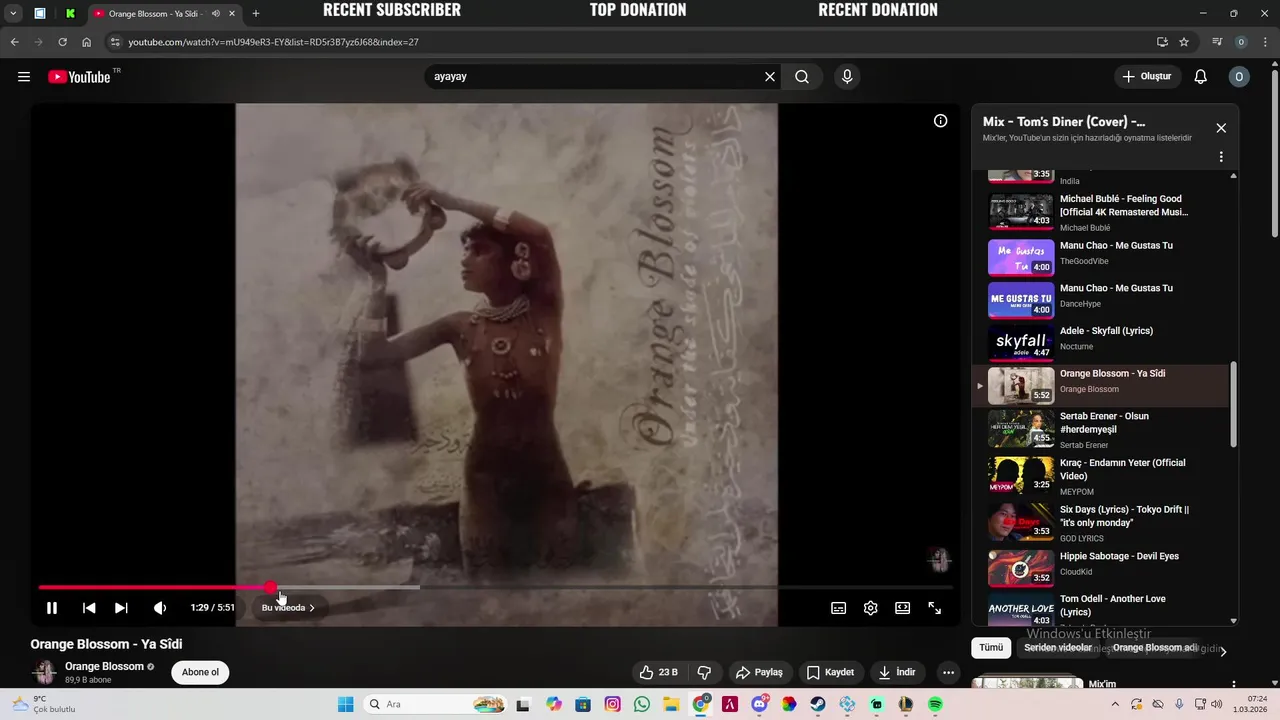This screenshot has height=720, width=1280.
Task: Toggle subtitles captions button in player
Action: [x=839, y=608]
